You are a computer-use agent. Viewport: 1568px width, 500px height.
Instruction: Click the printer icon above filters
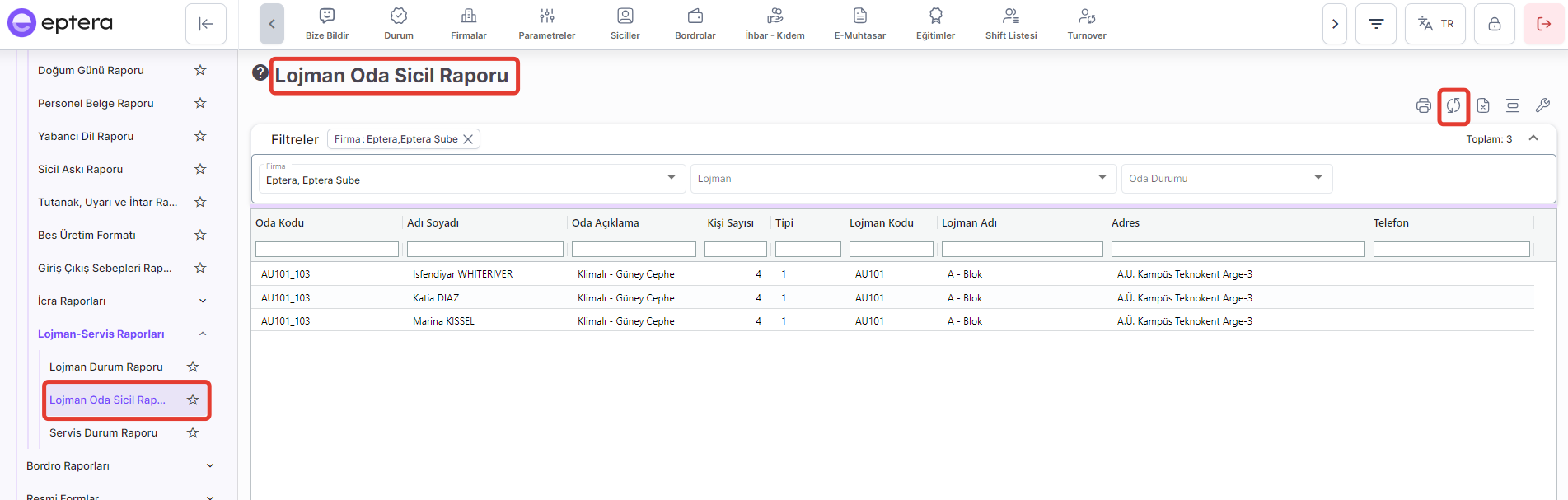pos(1423,105)
